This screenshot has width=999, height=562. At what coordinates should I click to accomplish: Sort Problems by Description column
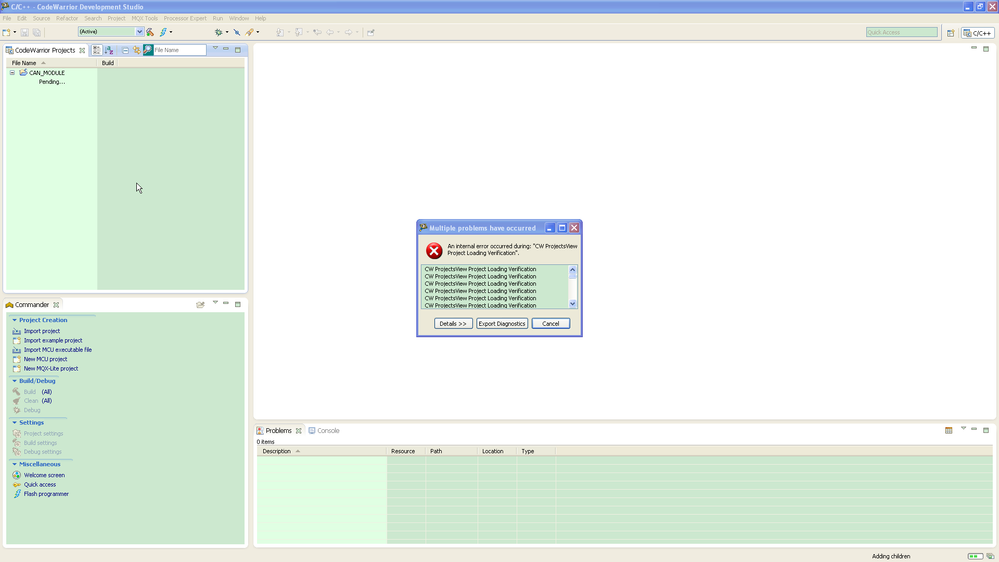(322, 451)
